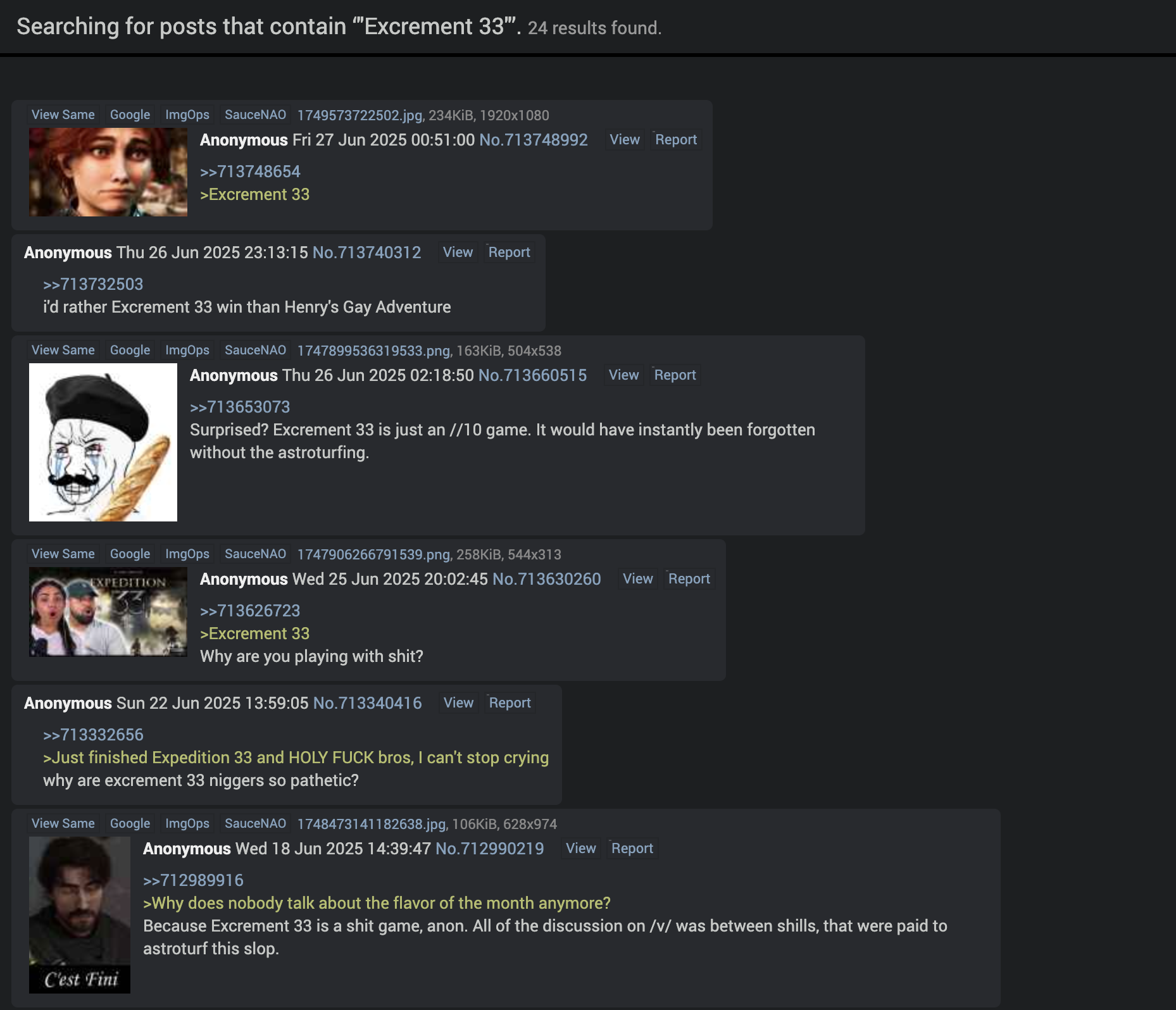View post No.712990219

pos(580,848)
